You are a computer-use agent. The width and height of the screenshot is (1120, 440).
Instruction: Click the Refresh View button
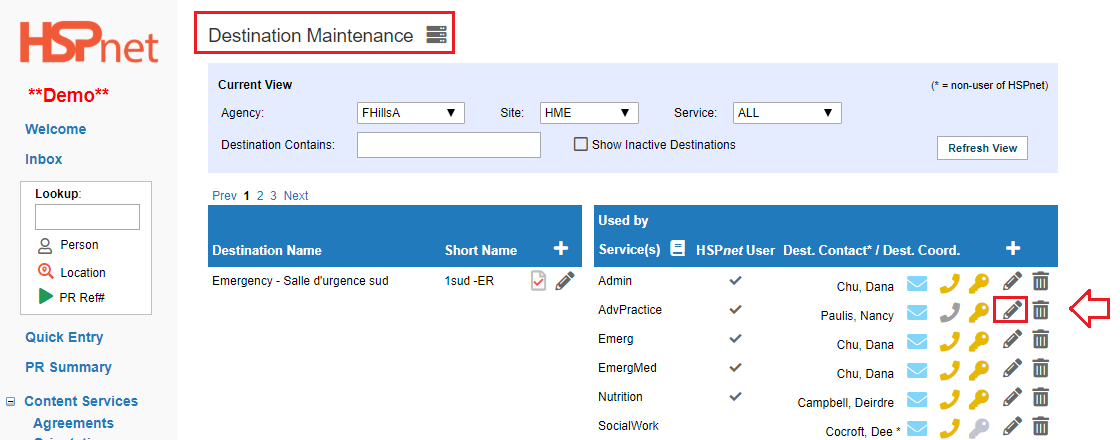coord(982,148)
